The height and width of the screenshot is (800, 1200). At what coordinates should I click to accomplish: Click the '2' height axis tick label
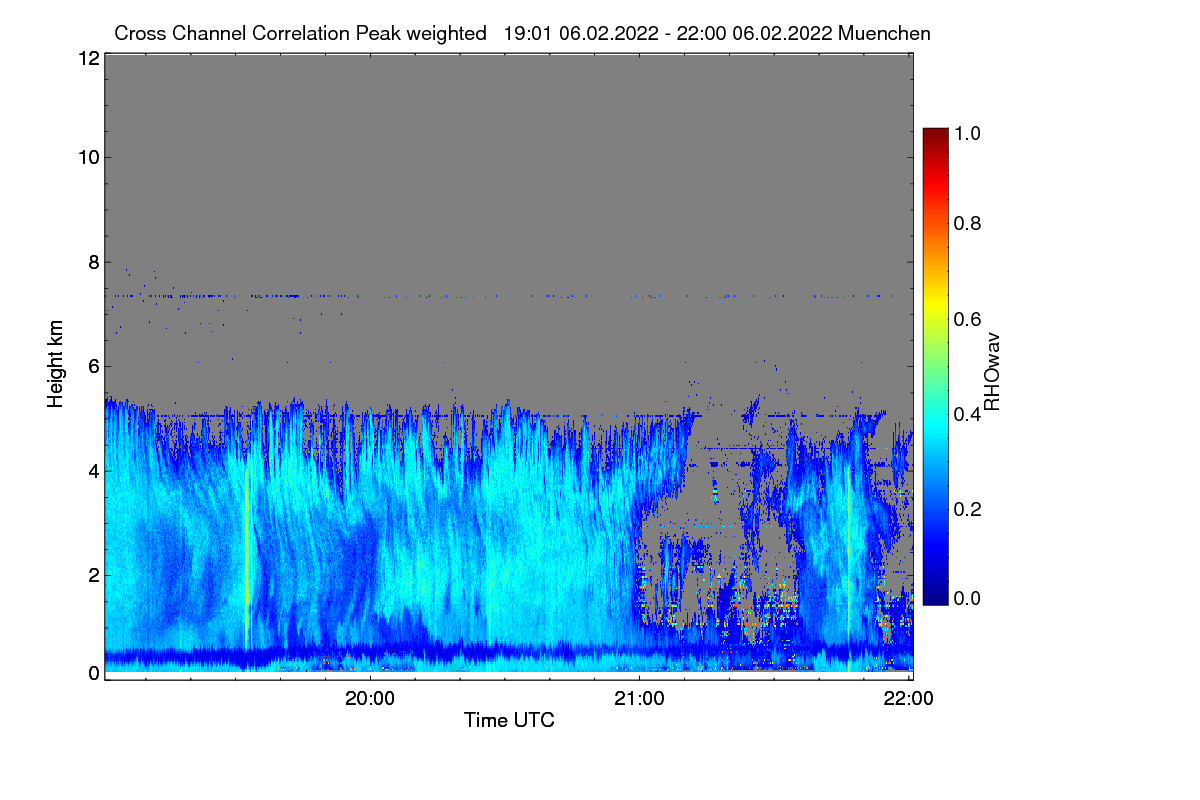coord(92,574)
